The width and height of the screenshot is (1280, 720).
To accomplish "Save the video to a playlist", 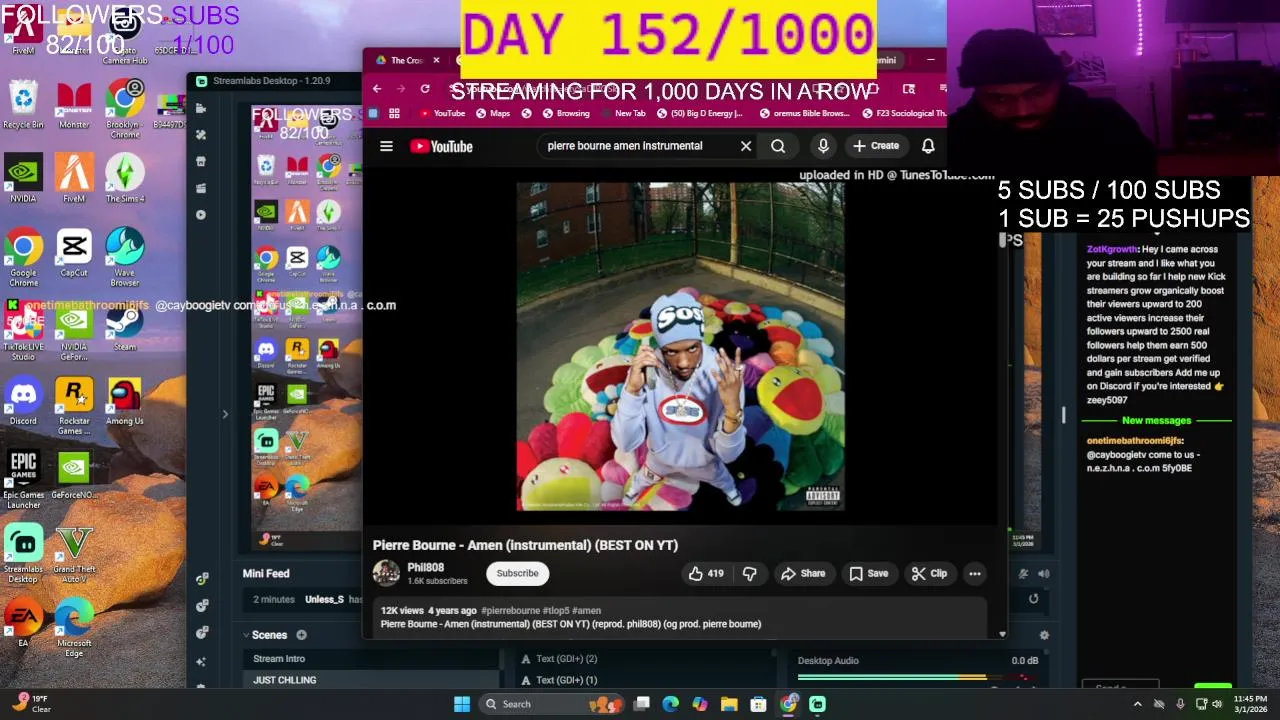I will point(868,573).
